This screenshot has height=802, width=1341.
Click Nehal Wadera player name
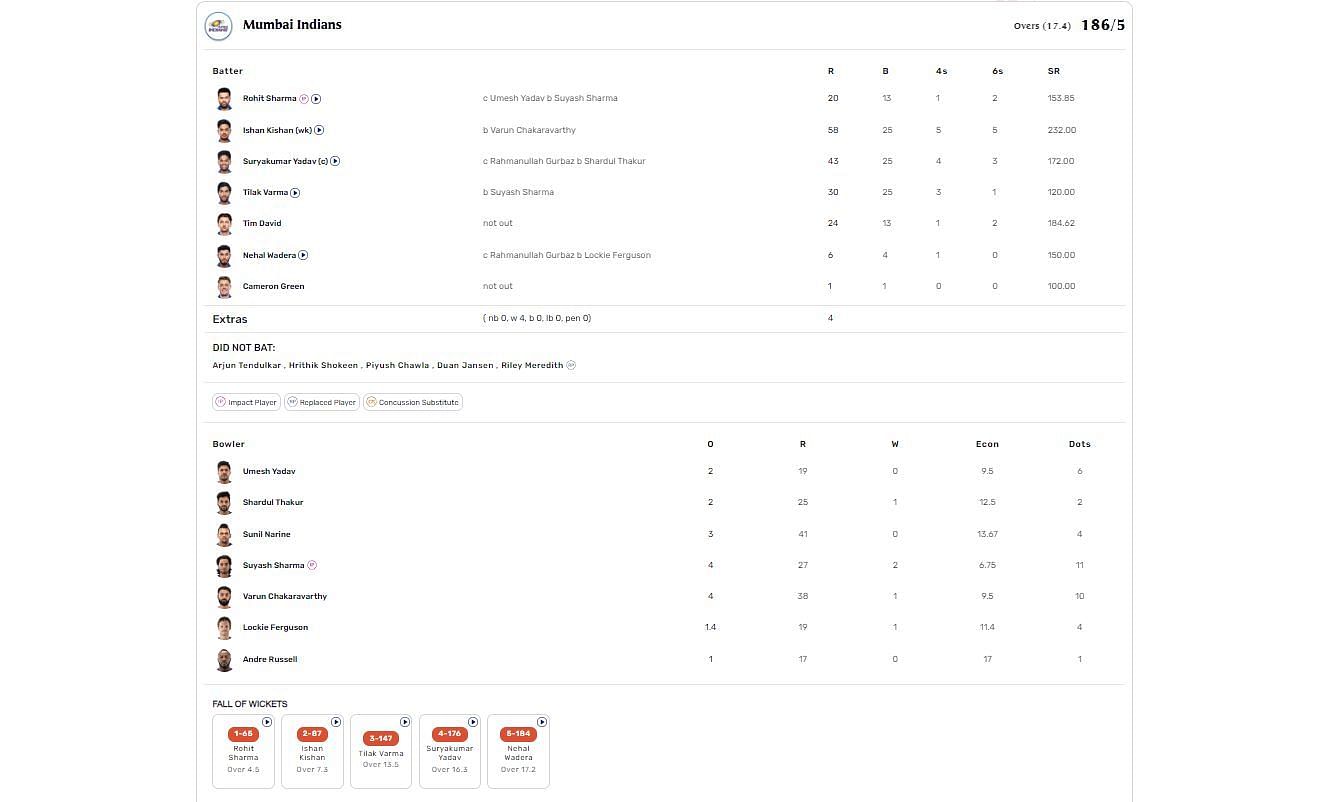pos(269,255)
